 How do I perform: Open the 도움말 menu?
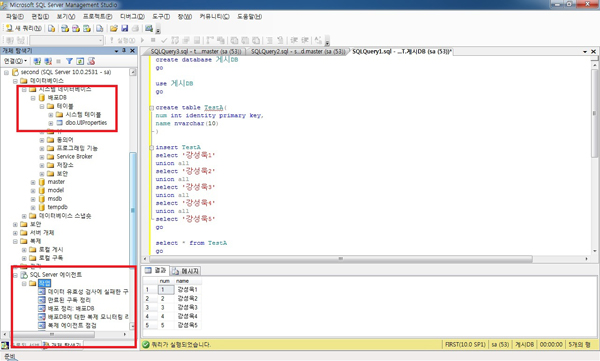(x=249, y=16)
